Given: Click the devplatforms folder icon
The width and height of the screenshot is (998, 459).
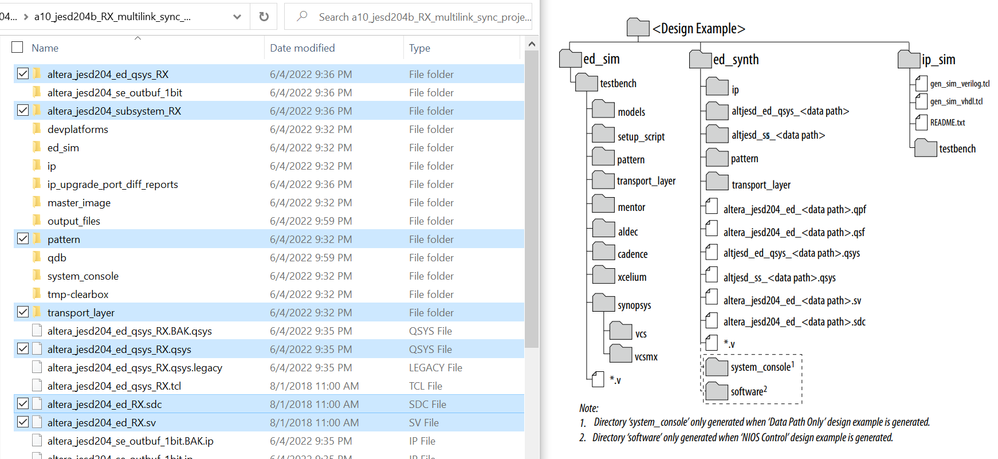Looking at the screenshot, I should (37, 129).
